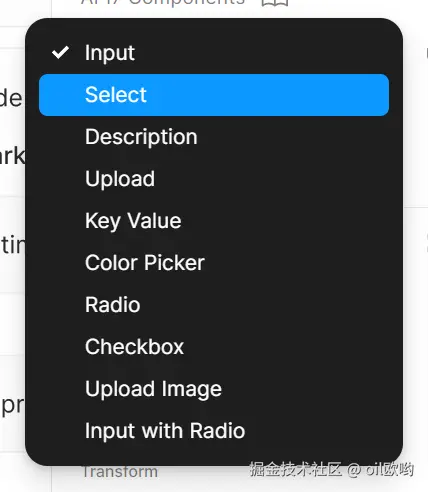
Task: Pick the Color Picker option
Action: tap(214, 263)
